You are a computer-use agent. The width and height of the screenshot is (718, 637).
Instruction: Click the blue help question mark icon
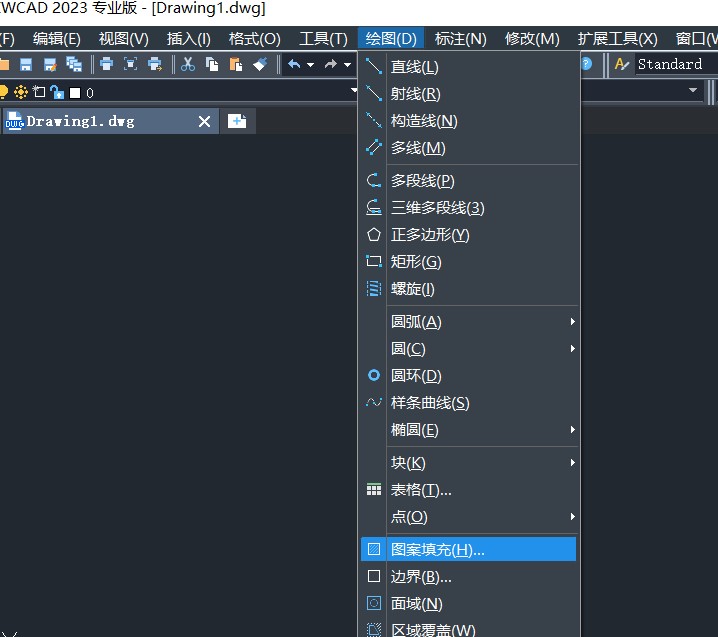click(x=587, y=64)
